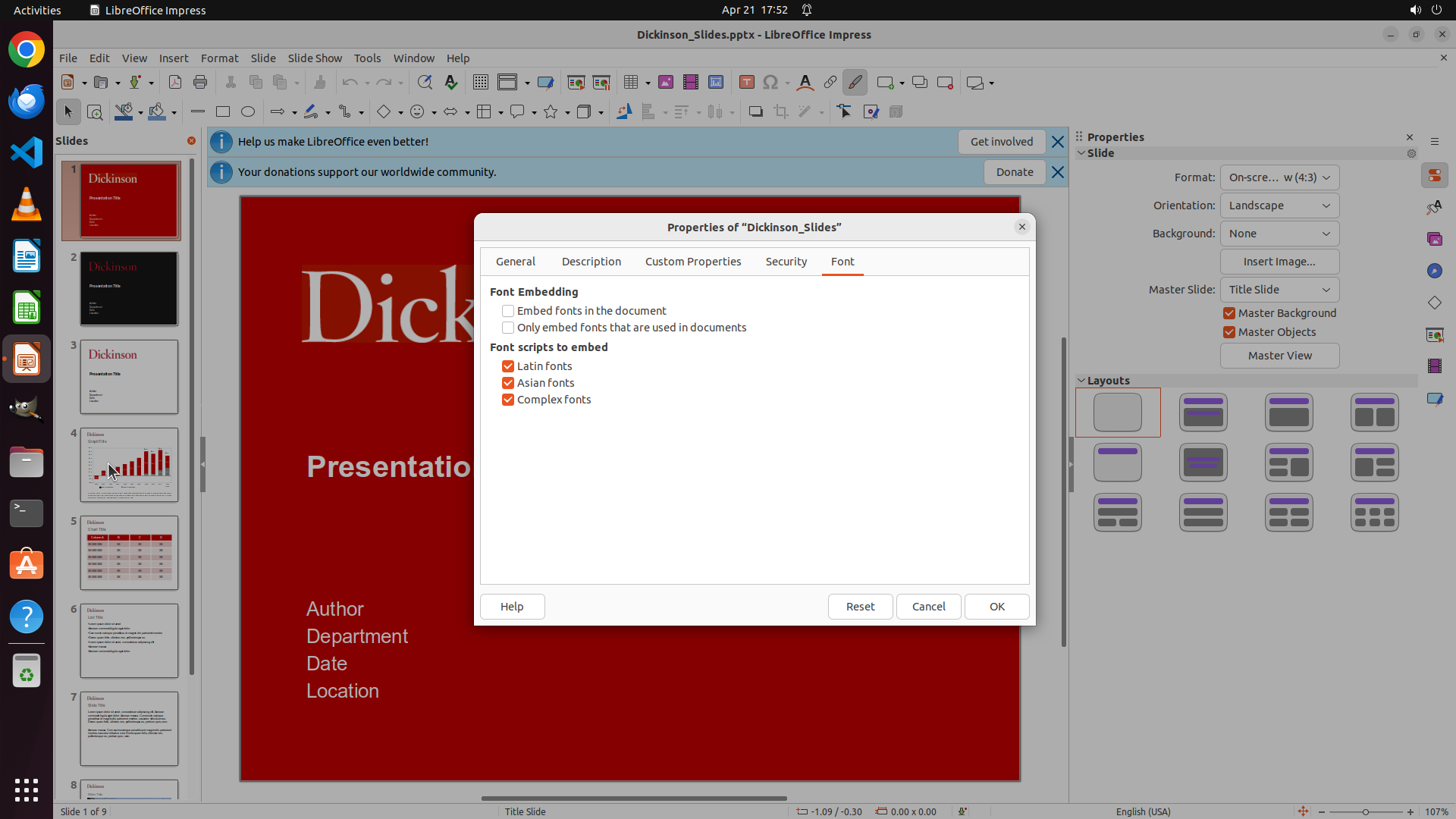Viewport: 1456px width, 819px height.
Task: Uncheck the Master Background checkbox
Action: click(1229, 313)
